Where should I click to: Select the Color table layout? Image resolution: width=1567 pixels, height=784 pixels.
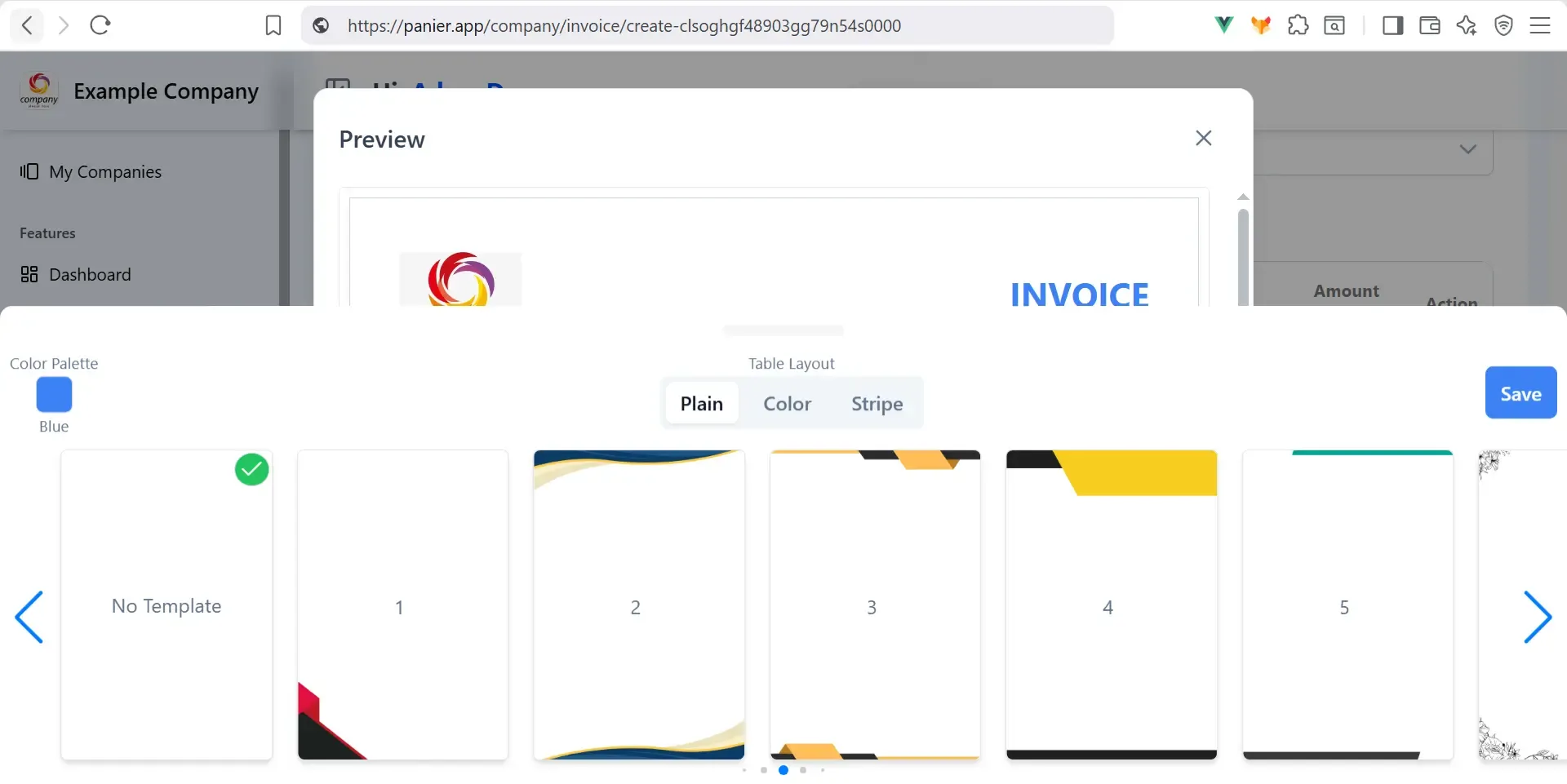click(x=788, y=404)
